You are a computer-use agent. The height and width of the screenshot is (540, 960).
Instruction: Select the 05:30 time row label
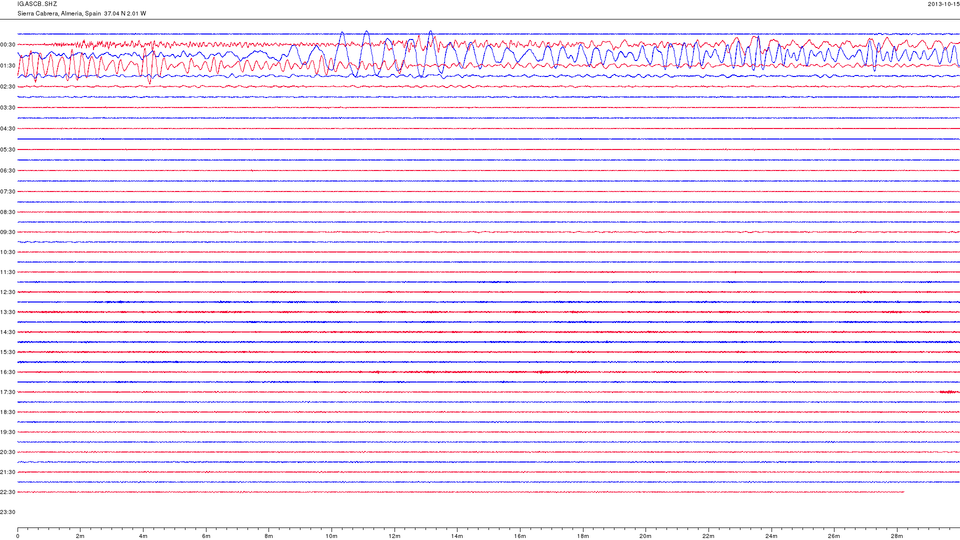[x=7, y=149]
